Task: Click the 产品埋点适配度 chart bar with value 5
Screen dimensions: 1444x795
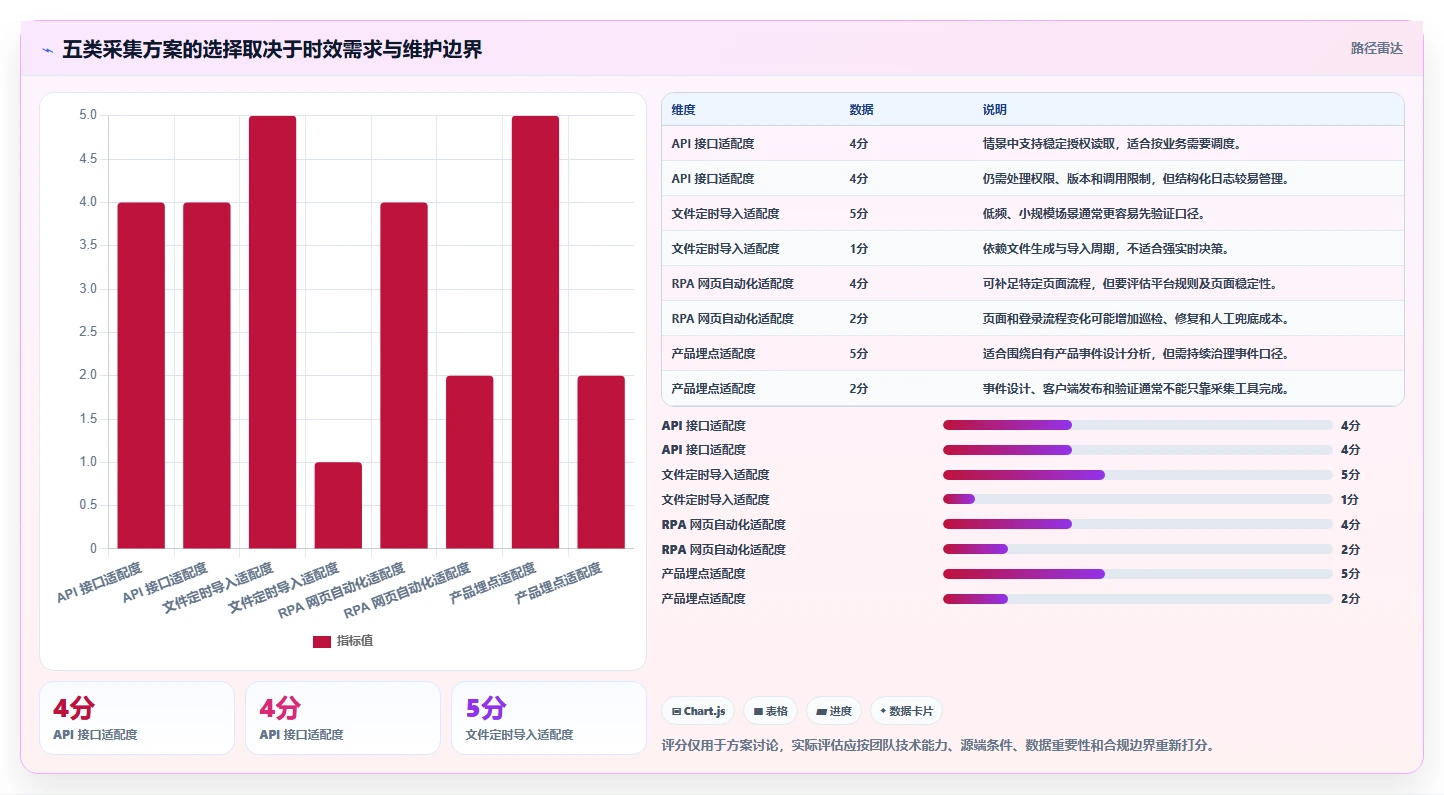Action: pos(535,332)
